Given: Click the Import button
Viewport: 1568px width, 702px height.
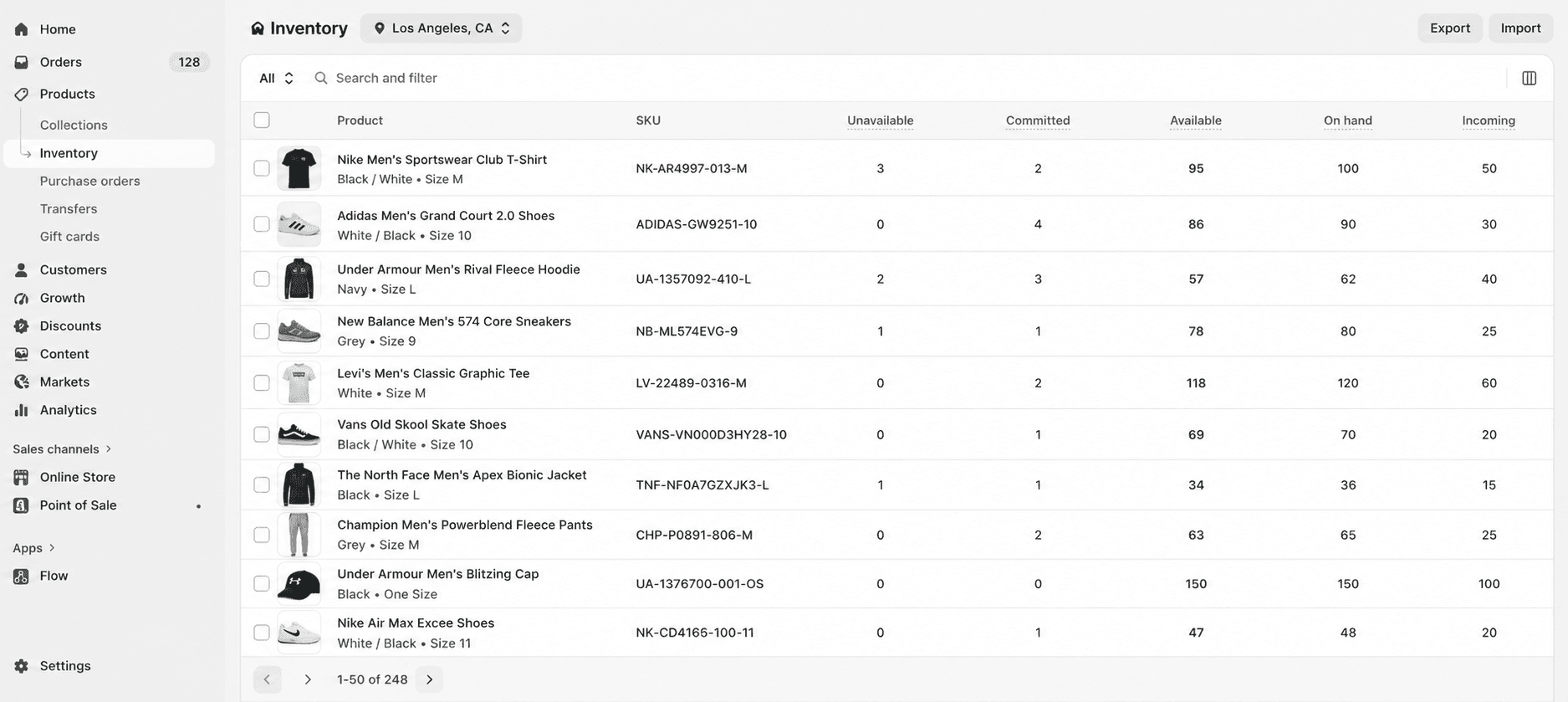Looking at the screenshot, I should [x=1520, y=28].
